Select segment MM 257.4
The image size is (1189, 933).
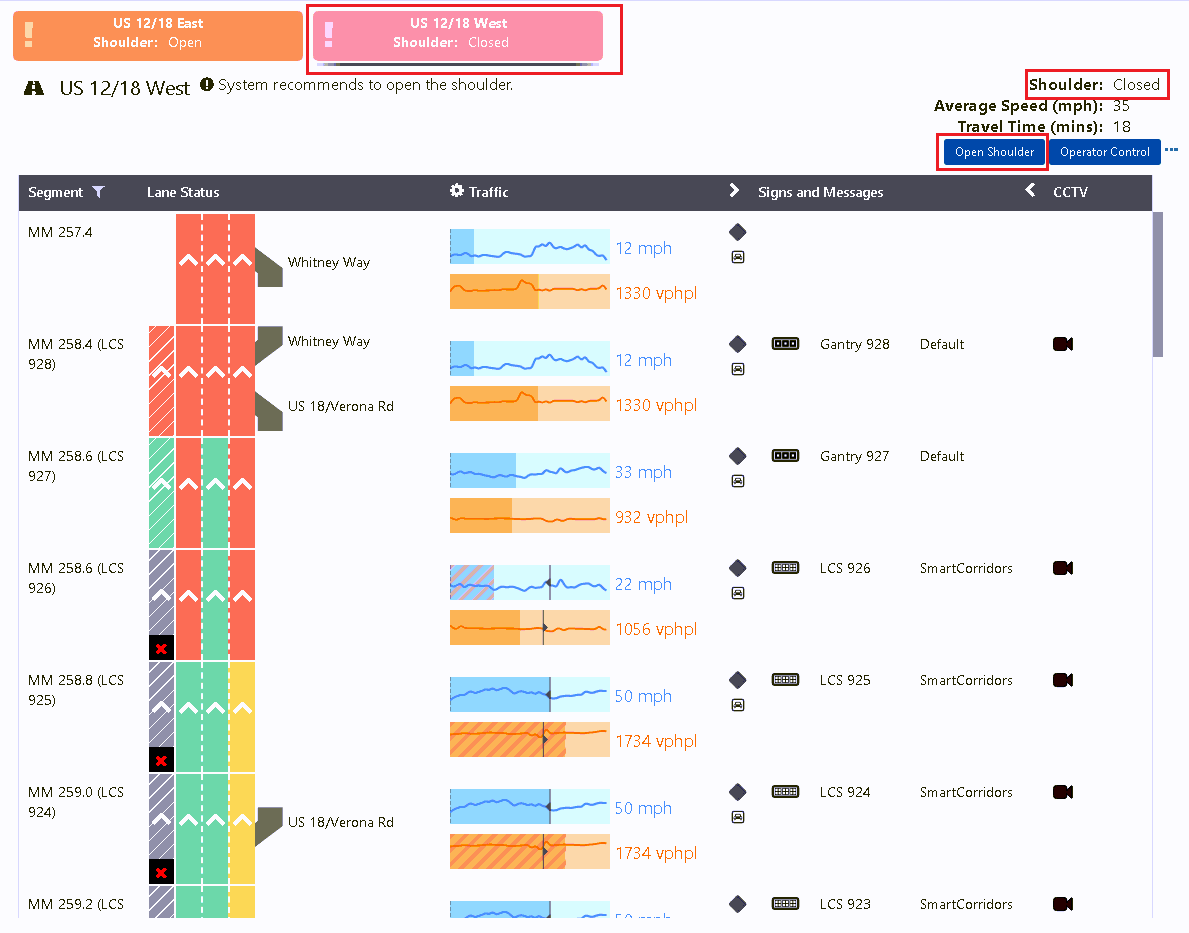click(x=60, y=232)
